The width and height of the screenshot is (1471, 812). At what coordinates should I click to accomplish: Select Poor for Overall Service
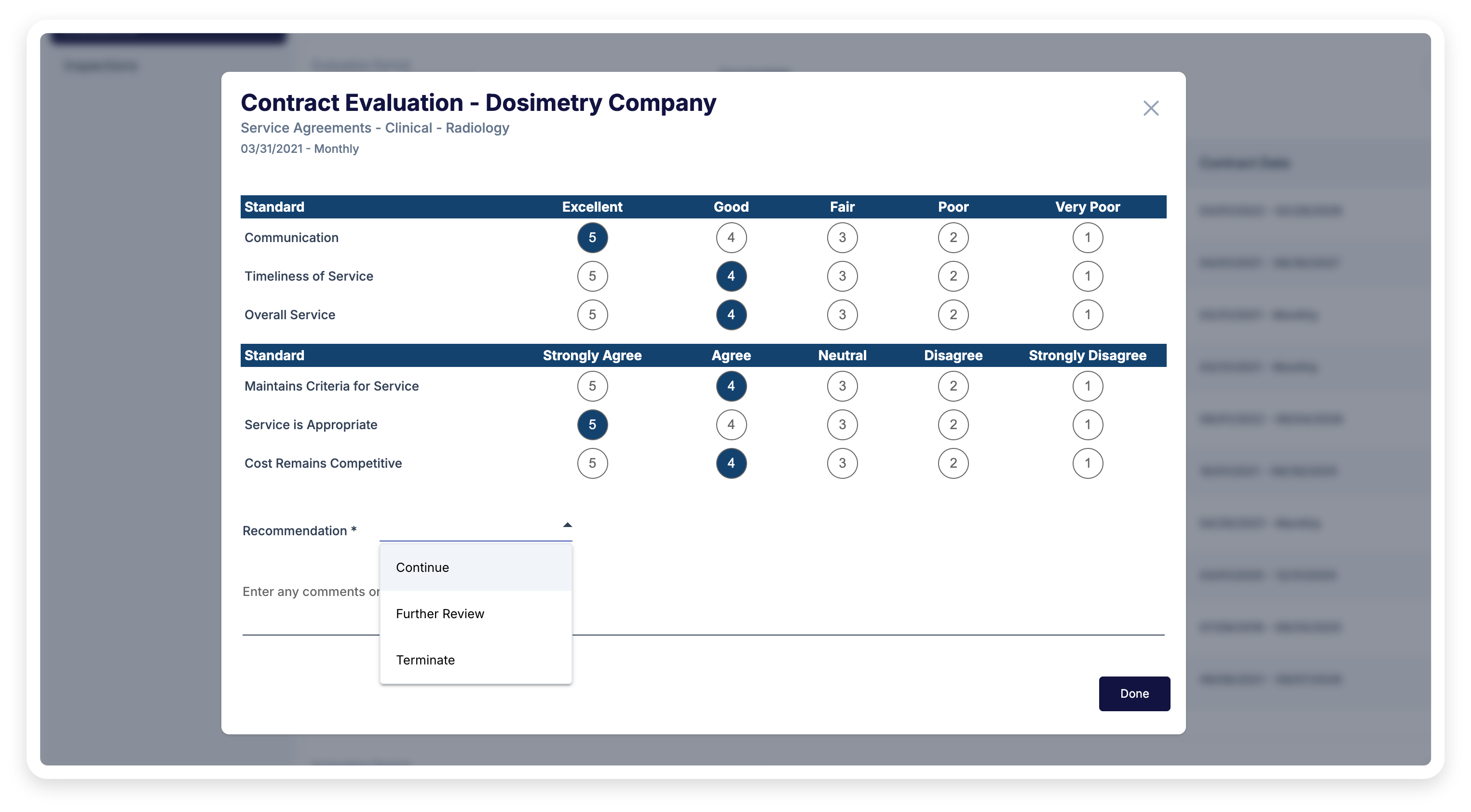[x=953, y=315]
